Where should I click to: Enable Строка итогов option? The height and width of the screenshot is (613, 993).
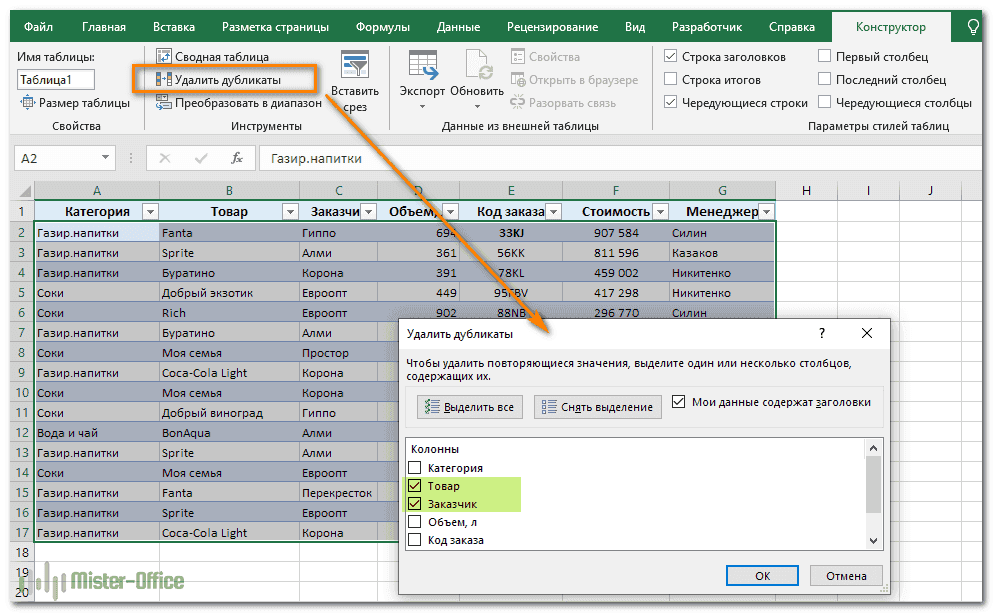671,80
